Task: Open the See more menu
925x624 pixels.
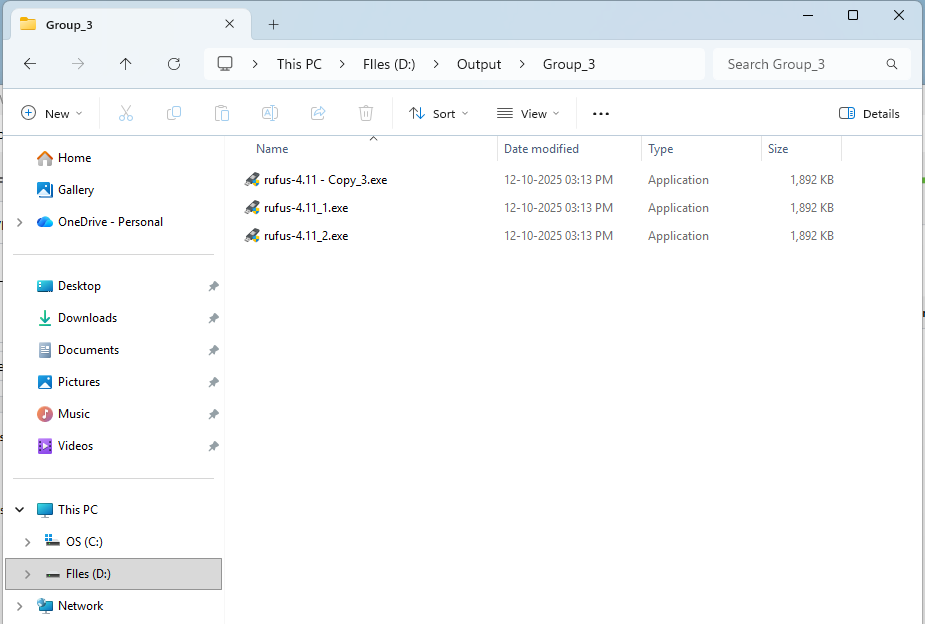Action: click(x=600, y=113)
